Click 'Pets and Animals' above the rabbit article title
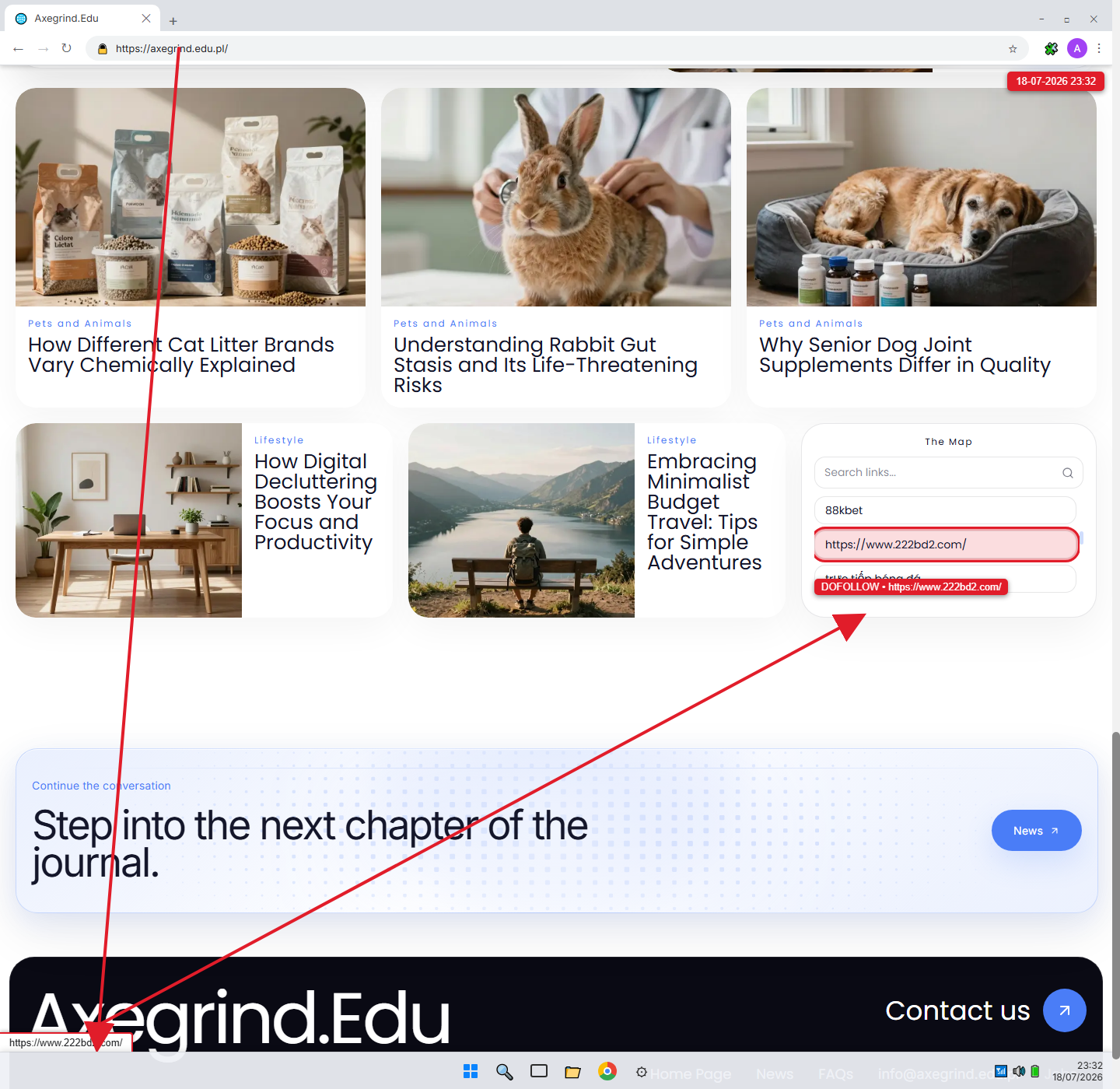1120x1089 pixels. click(446, 324)
